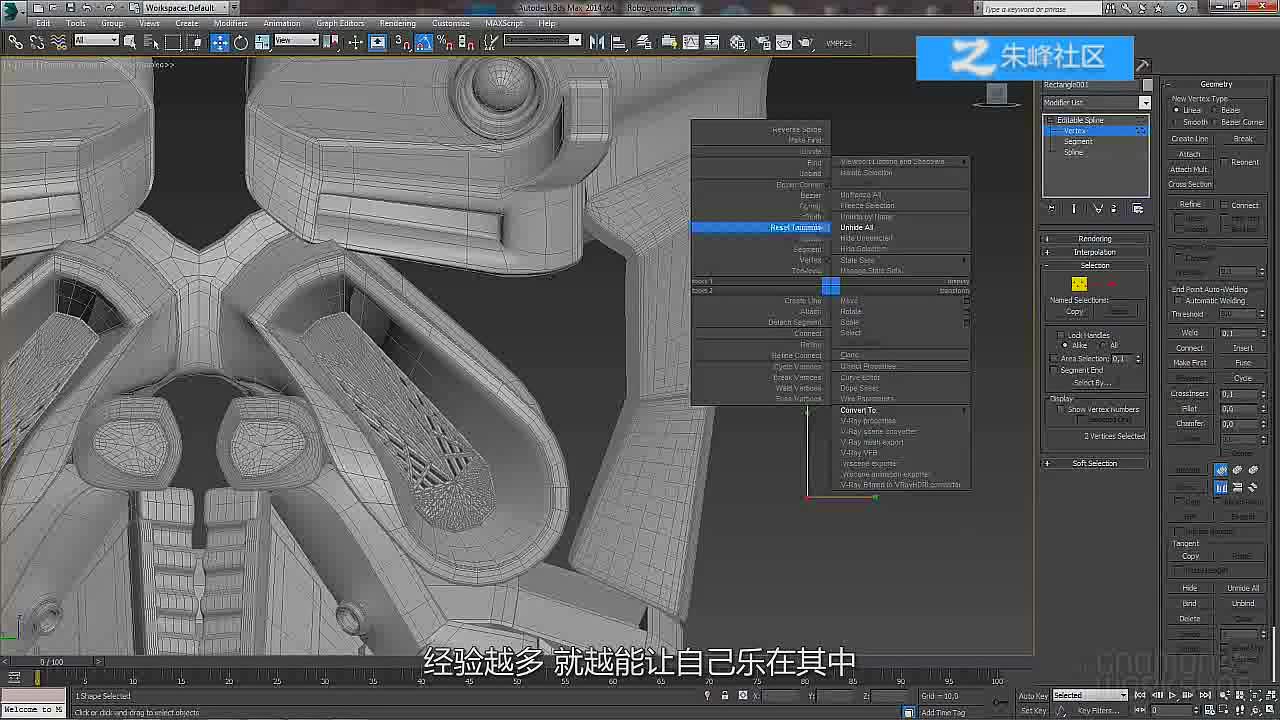Select the Select and Move tool
Screen dimensions: 1280x720
219,42
